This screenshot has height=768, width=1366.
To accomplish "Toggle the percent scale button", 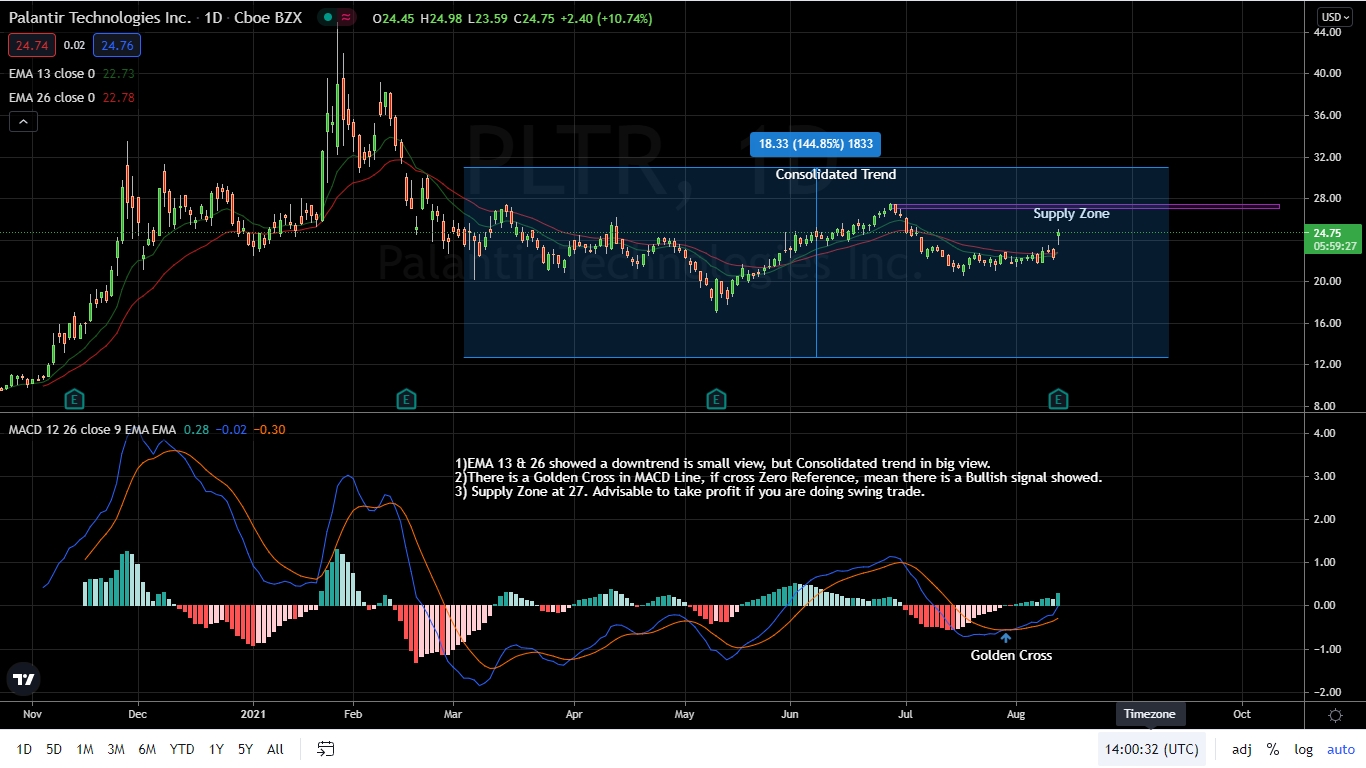I will pos(1273,749).
